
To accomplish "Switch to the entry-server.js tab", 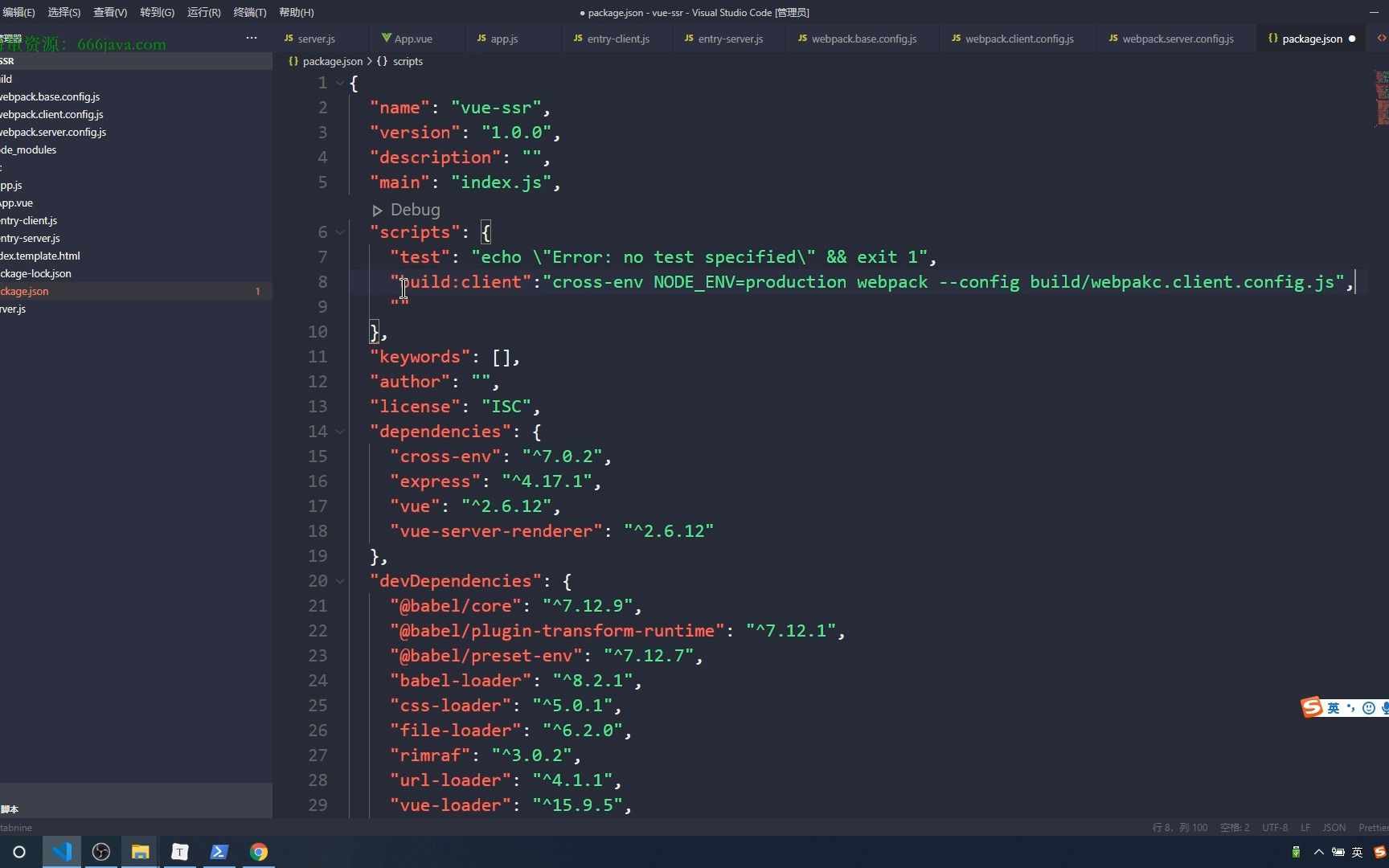I will [730, 39].
